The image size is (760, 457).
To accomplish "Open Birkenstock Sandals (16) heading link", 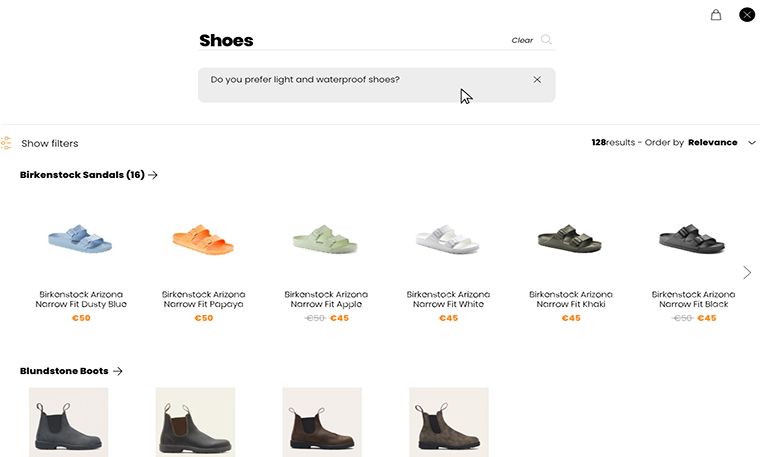I will 82,175.
